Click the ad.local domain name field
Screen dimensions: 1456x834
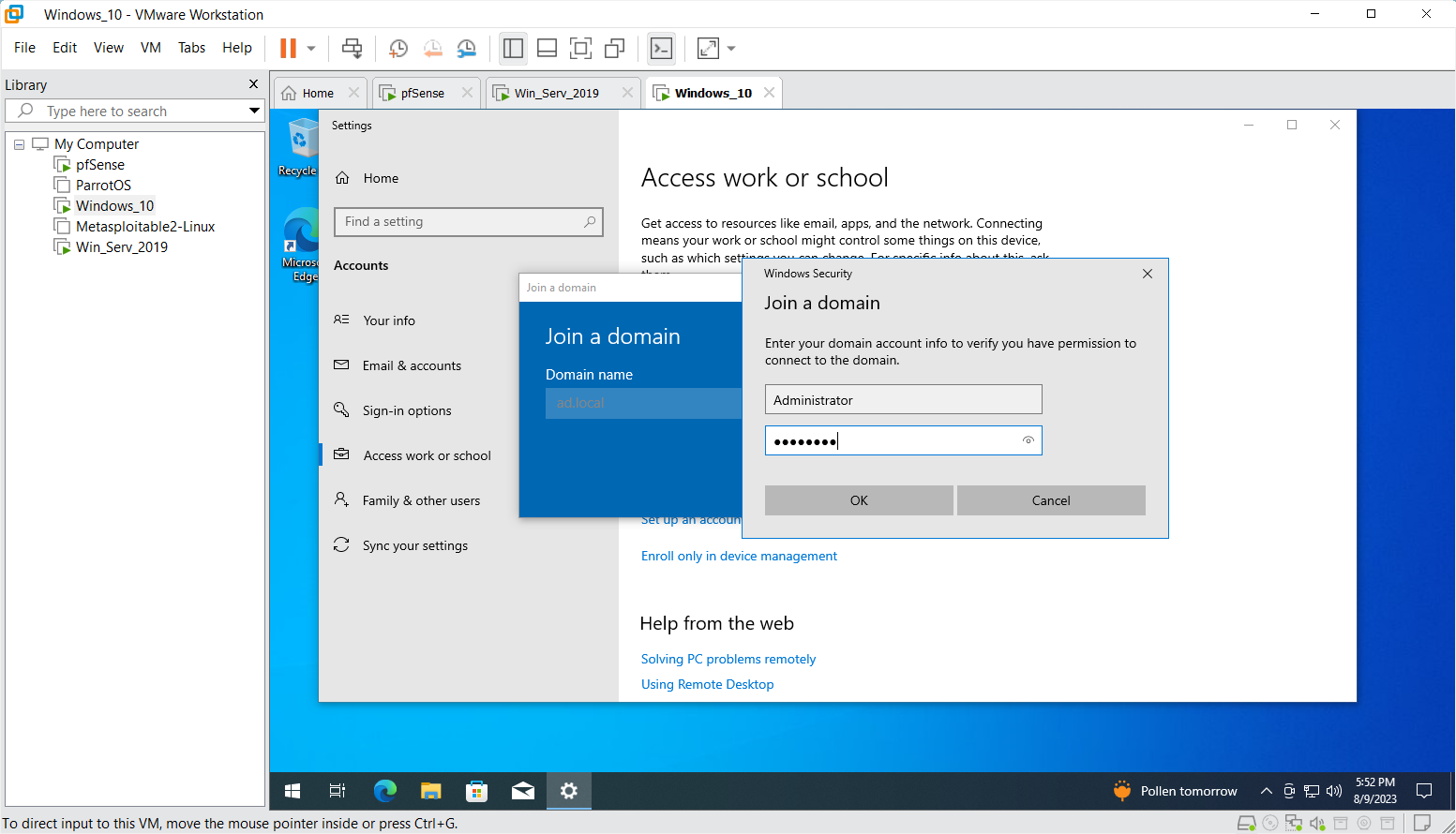(643, 403)
